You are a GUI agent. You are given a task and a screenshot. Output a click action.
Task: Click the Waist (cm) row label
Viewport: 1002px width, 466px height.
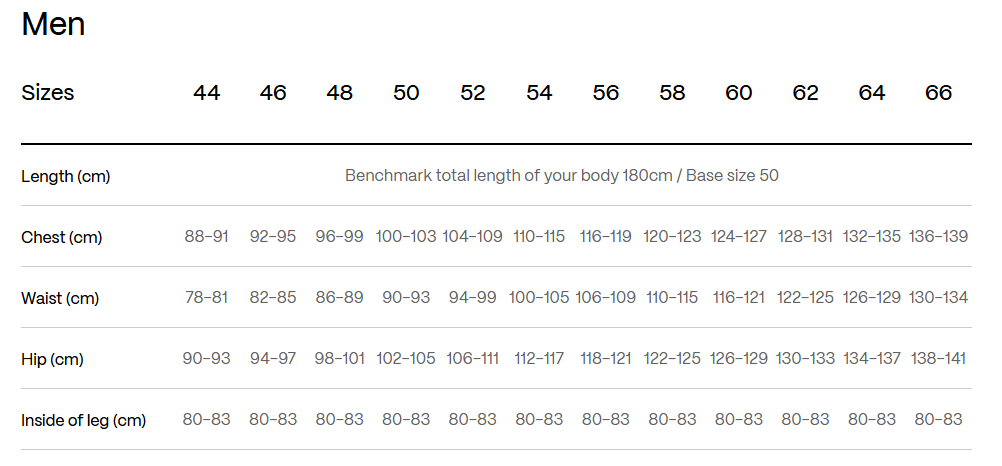(x=60, y=299)
